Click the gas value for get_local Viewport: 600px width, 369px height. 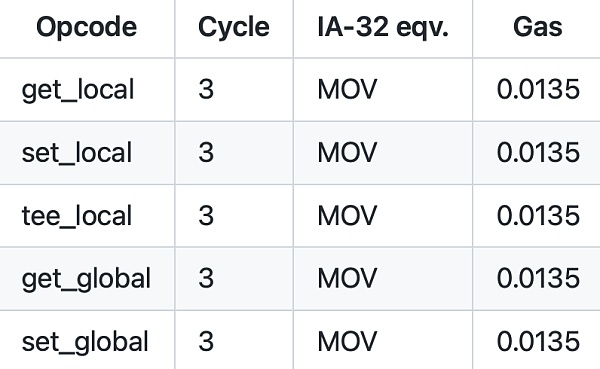click(538, 89)
